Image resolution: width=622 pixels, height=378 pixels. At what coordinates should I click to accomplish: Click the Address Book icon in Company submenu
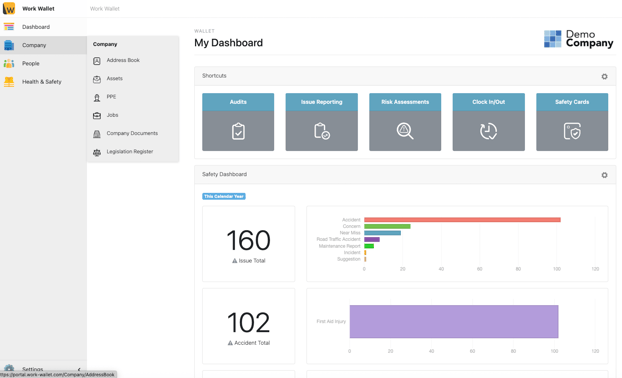[97, 61]
